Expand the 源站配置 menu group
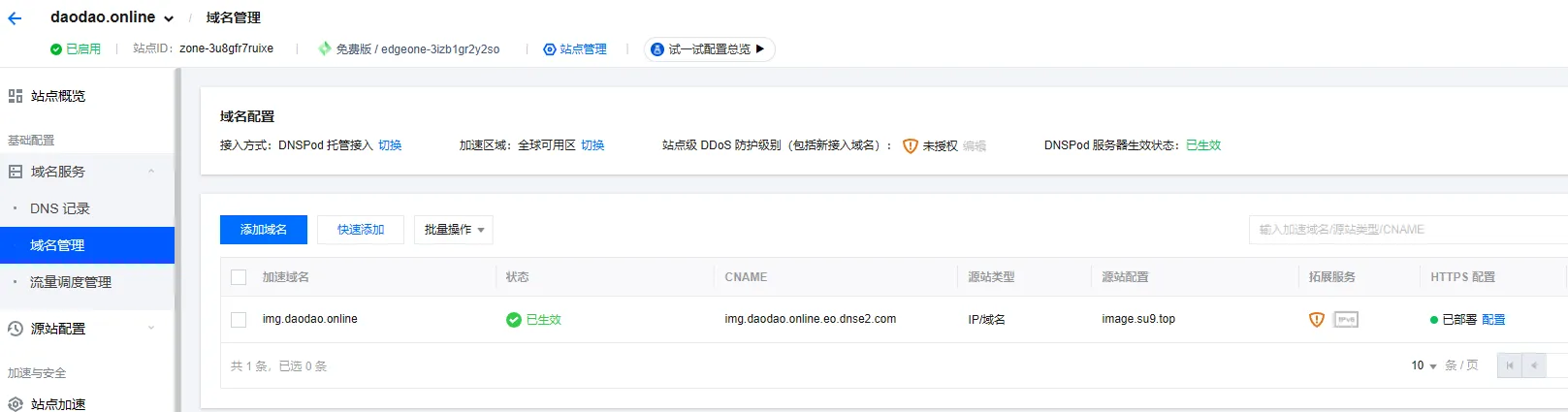This screenshot has width=1568, height=412. click(151, 329)
